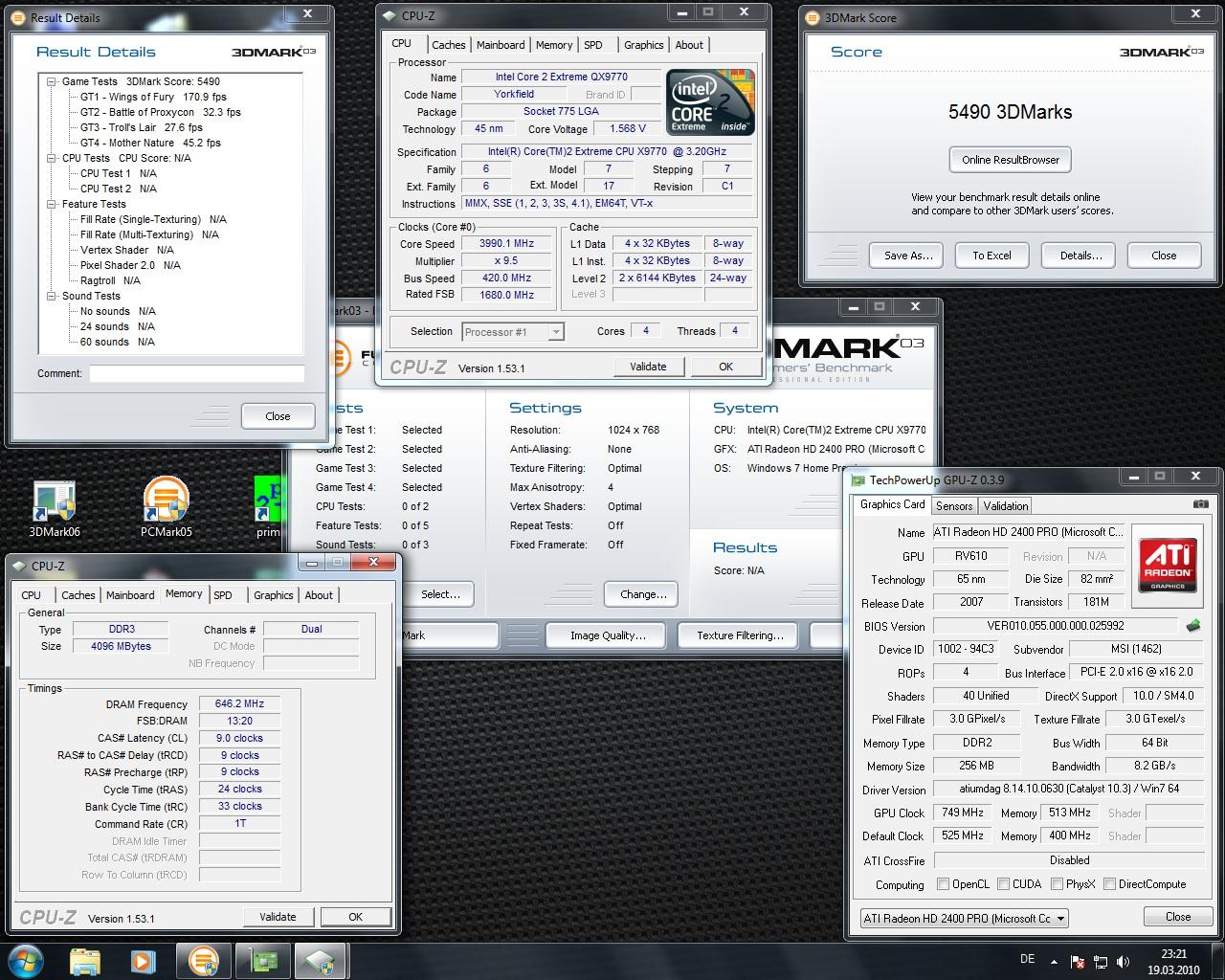Open the Validation tab in GPU-Z
Image resolution: width=1225 pixels, height=980 pixels.
(x=1006, y=506)
